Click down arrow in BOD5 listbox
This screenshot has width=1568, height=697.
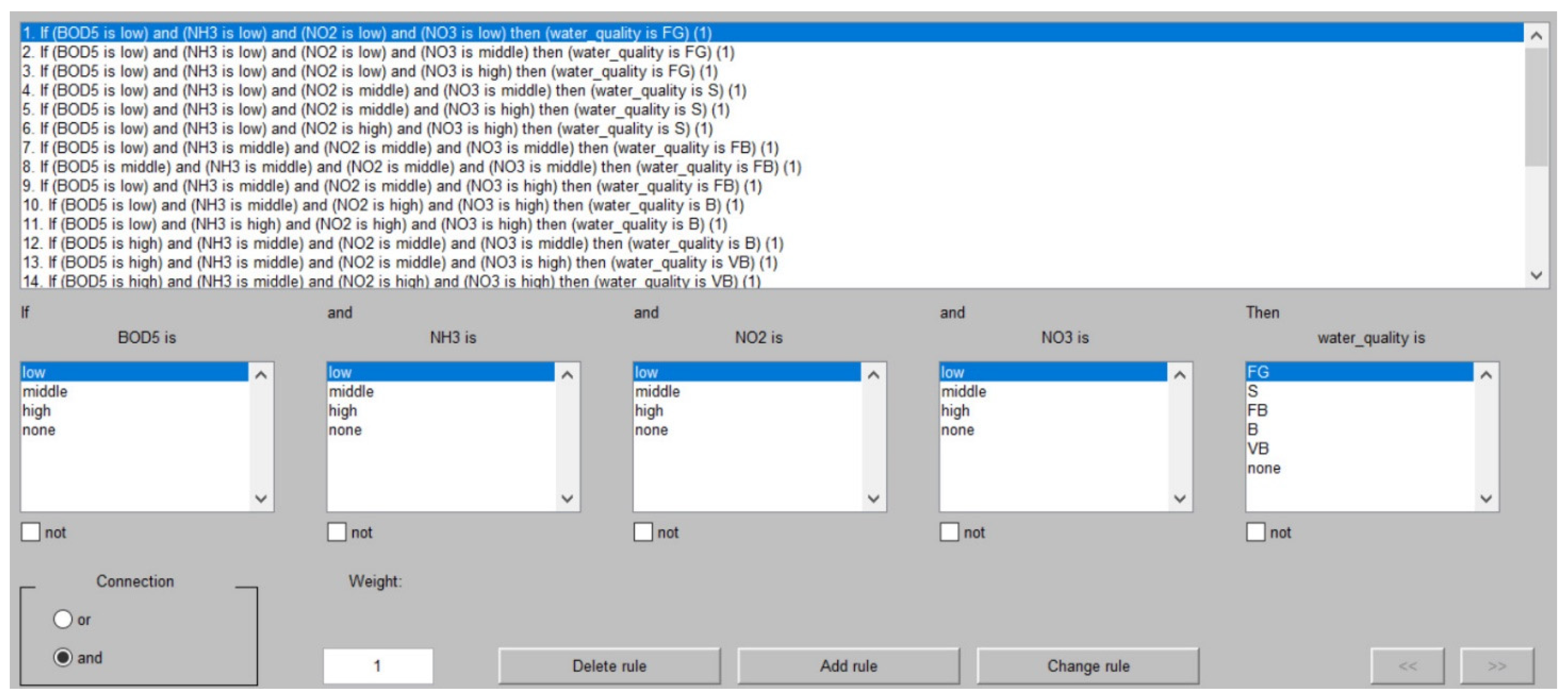pyautogui.click(x=261, y=499)
